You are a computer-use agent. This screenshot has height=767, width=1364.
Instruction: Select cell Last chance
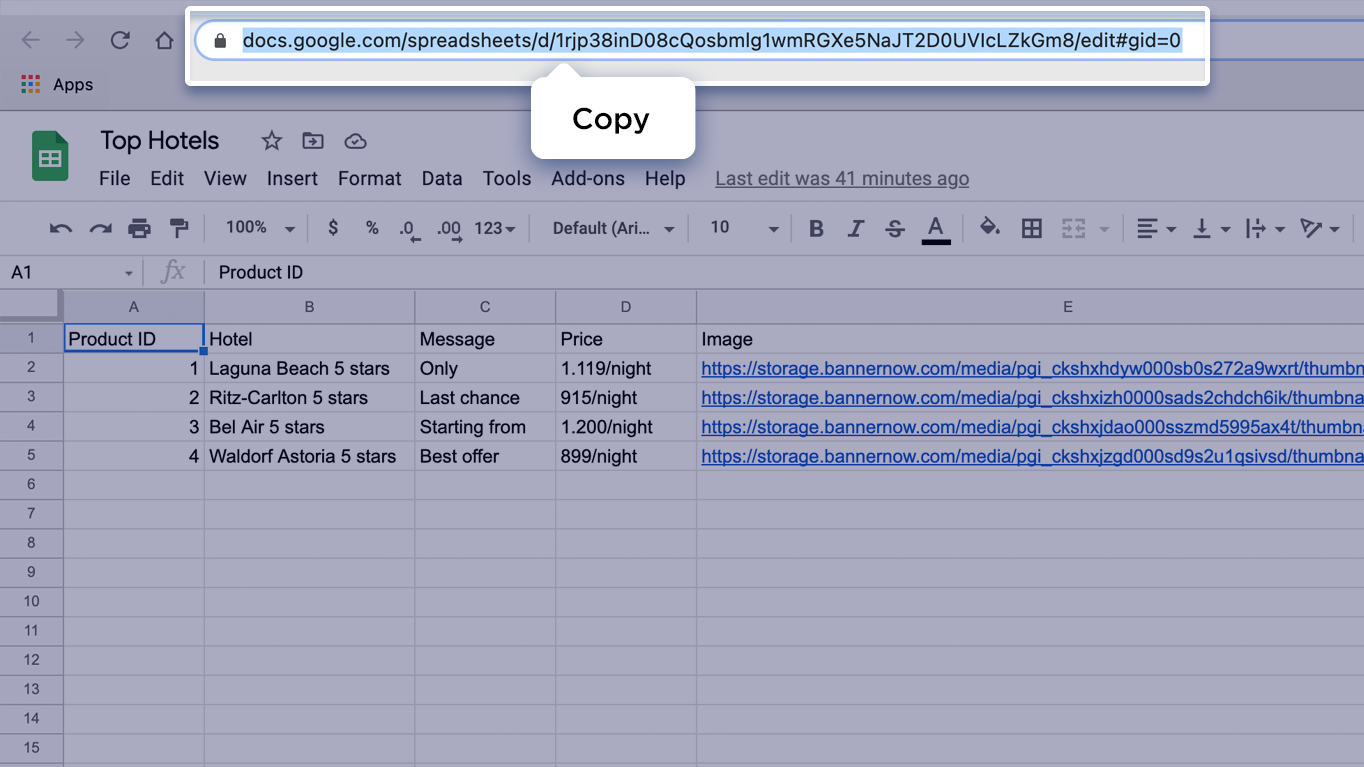point(485,397)
